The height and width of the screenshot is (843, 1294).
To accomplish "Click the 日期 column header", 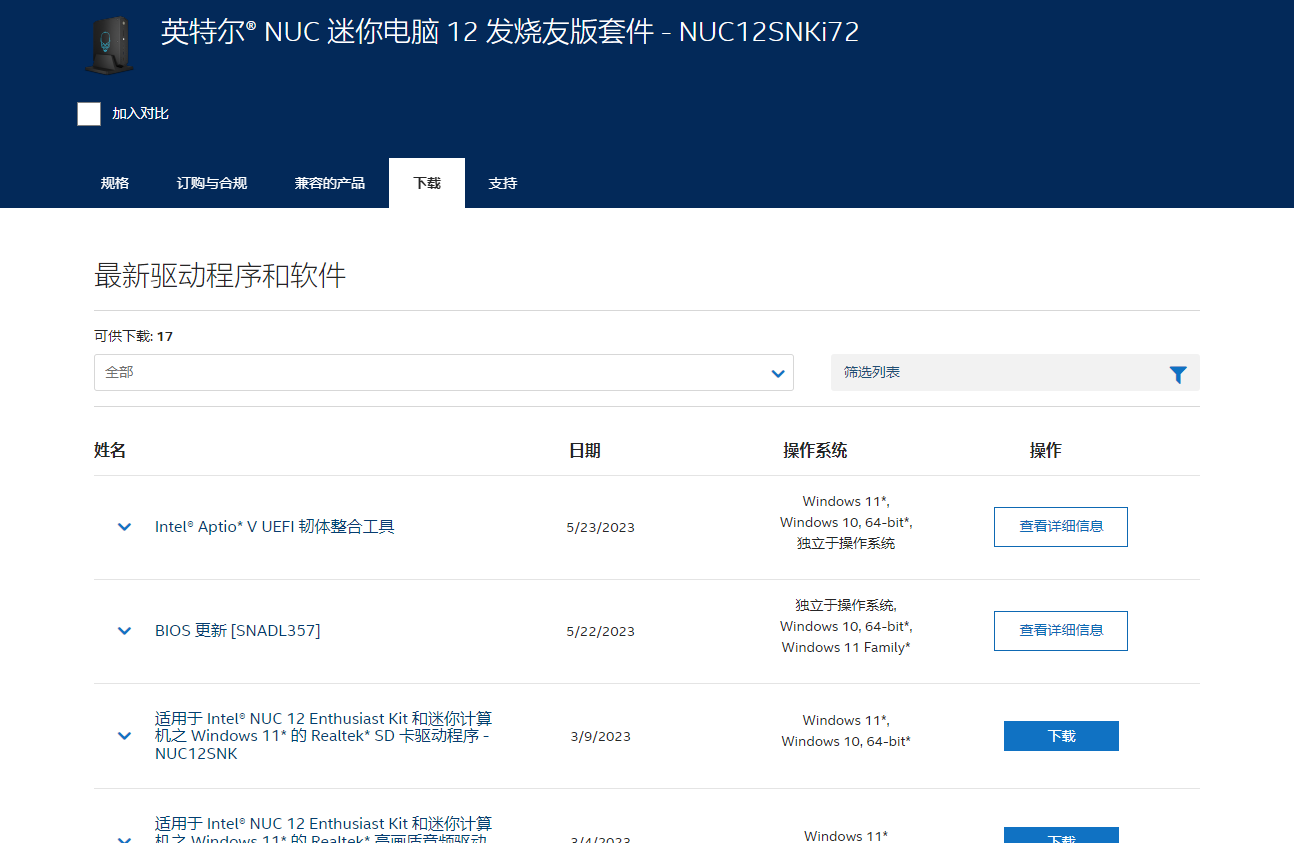I will 585,451.
